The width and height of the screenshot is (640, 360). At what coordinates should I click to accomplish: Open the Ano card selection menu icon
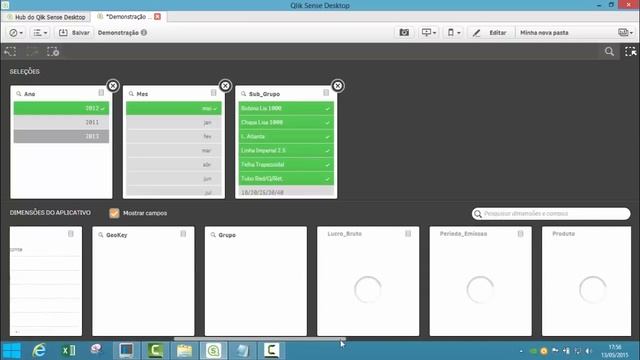click(x=101, y=93)
